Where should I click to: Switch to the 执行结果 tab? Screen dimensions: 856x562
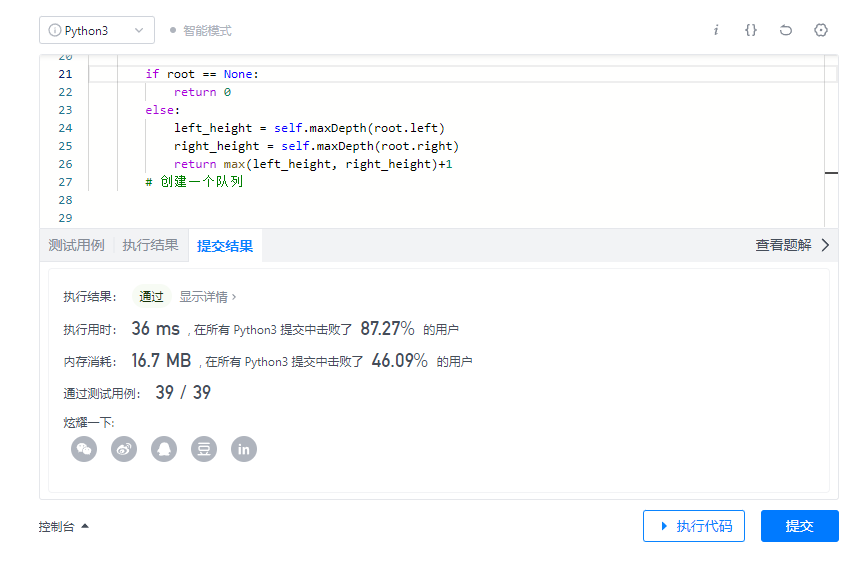pos(150,245)
